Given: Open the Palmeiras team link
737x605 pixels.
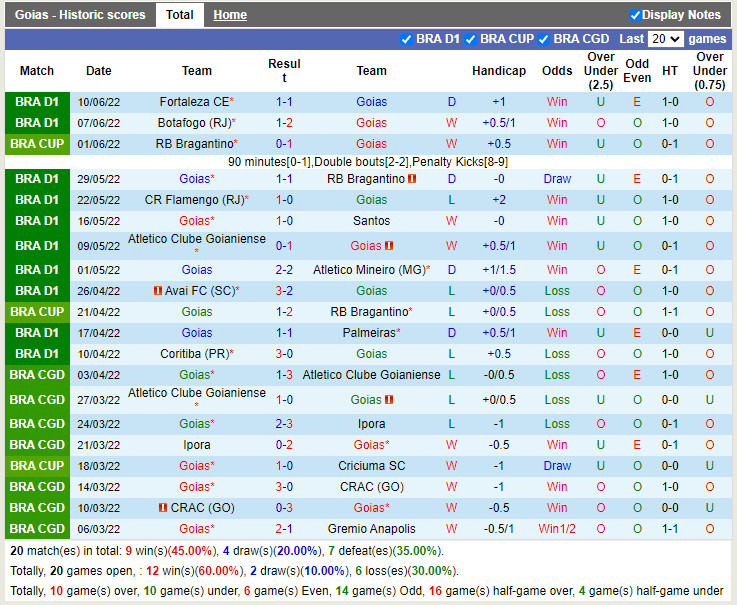Looking at the screenshot, I should coord(369,333).
